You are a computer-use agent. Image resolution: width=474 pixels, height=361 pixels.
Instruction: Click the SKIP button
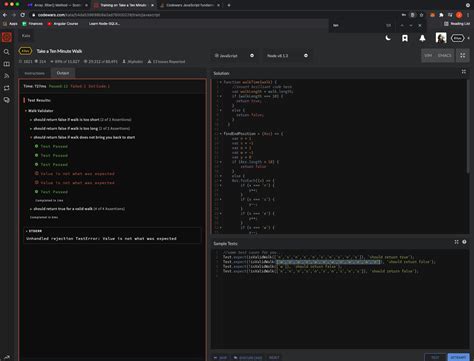(221, 358)
